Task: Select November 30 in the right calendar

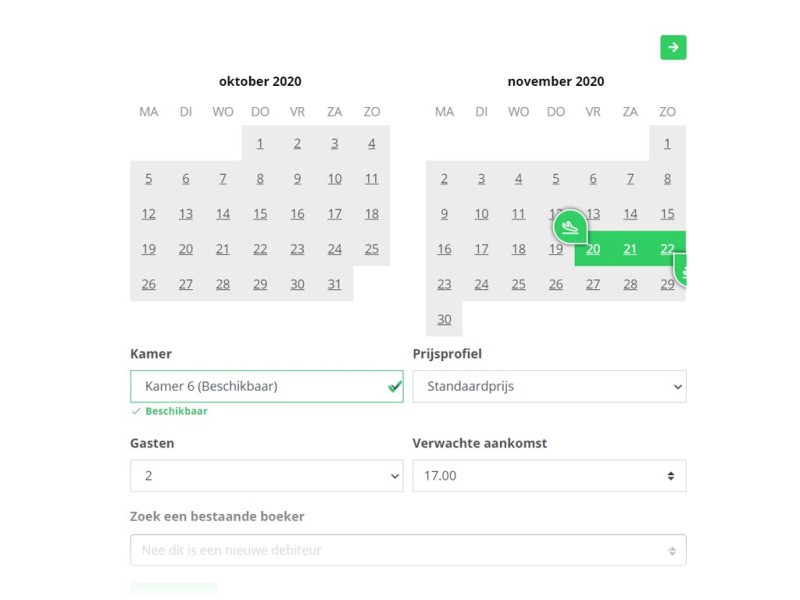Action: pos(443,319)
